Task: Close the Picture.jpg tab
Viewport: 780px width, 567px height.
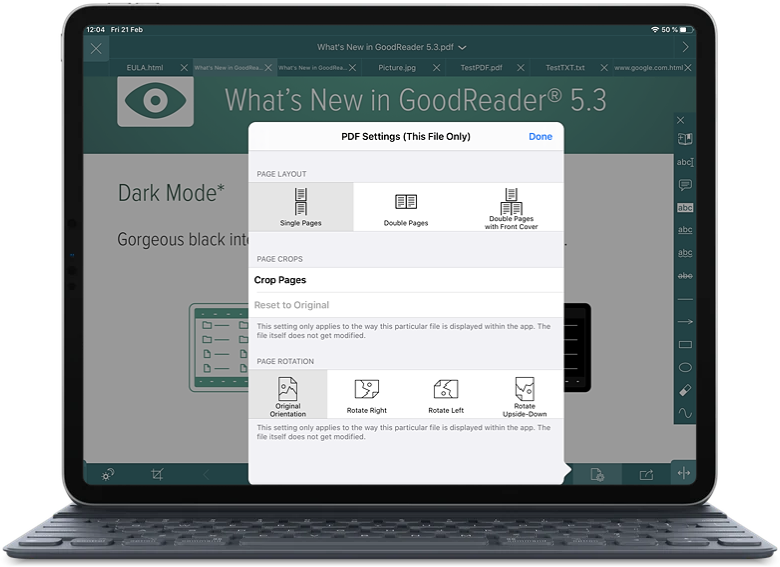Action: [436, 68]
